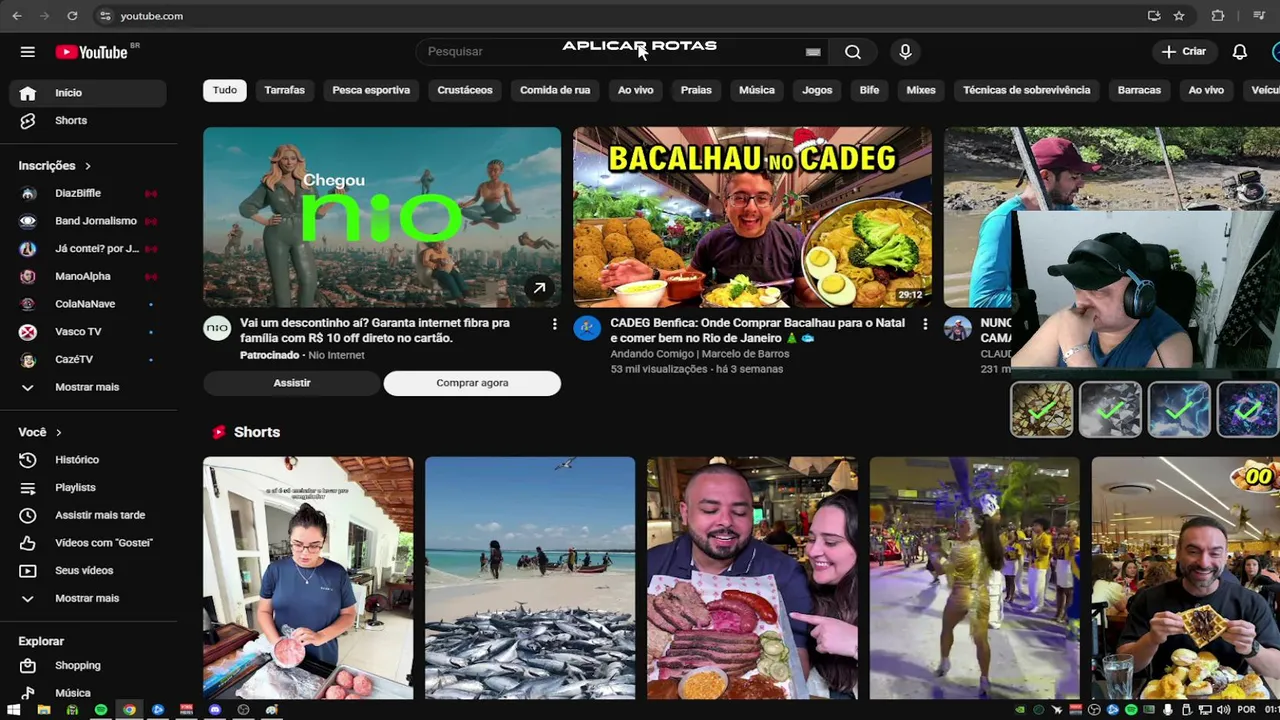Open File Explorer from the taskbar
1280x720 pixels.
click(x=43, y=710)
